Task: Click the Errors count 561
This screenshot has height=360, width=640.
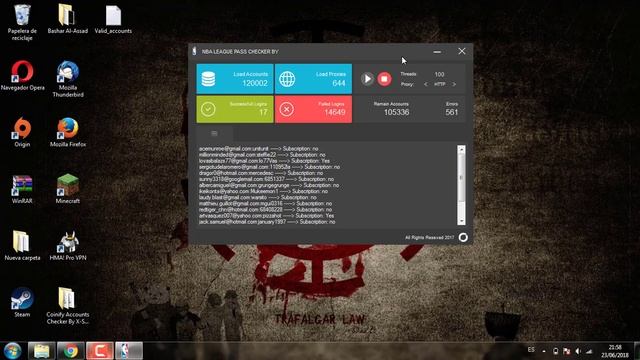Action: [451, 112]
